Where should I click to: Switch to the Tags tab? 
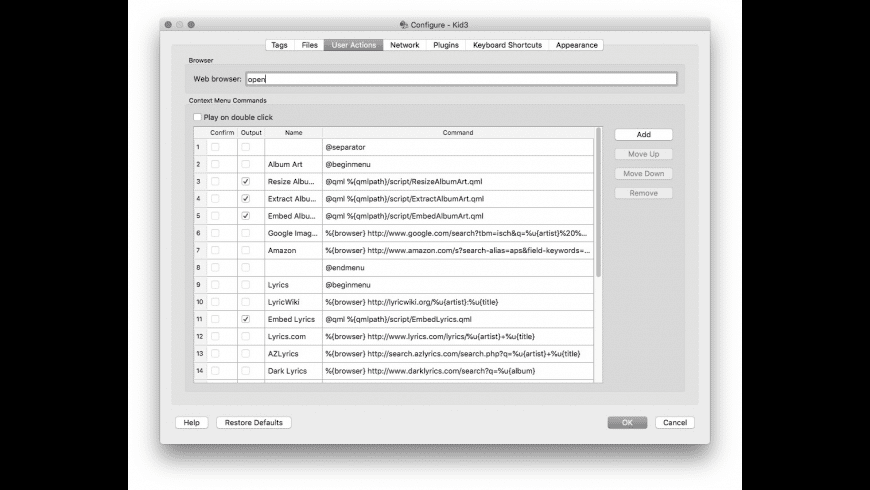[279, 45]
